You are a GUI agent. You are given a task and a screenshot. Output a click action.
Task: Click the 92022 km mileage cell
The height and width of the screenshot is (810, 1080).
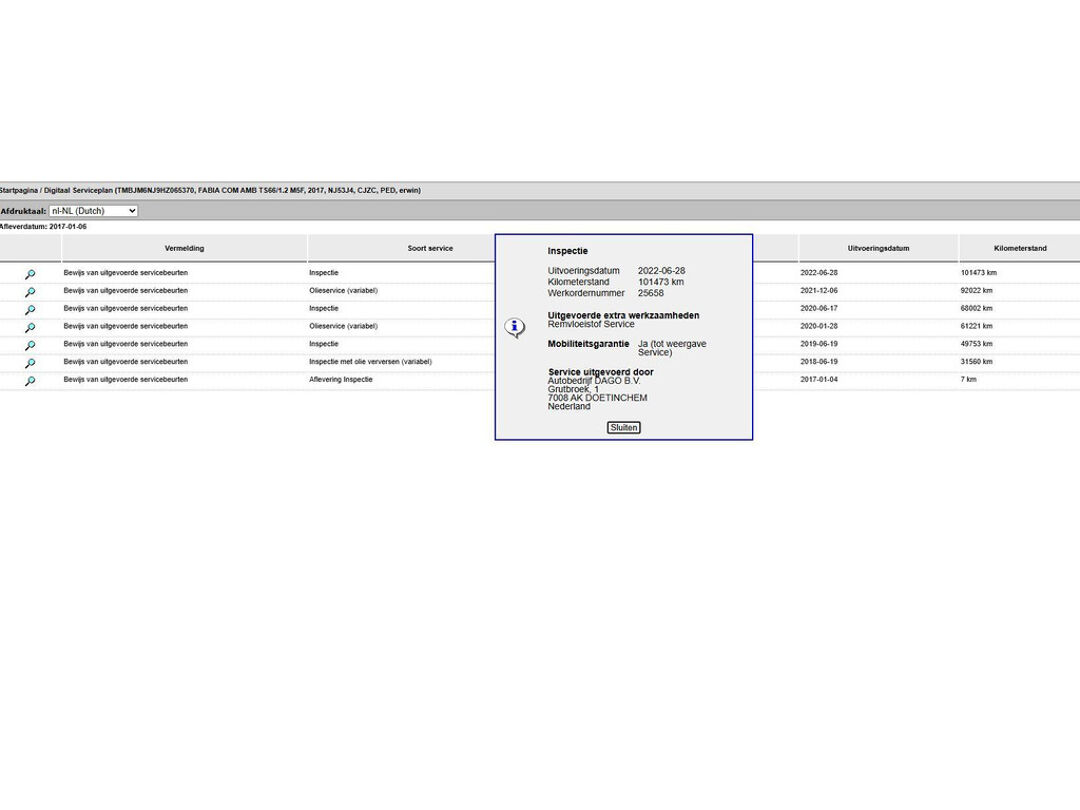pos(977,290)
